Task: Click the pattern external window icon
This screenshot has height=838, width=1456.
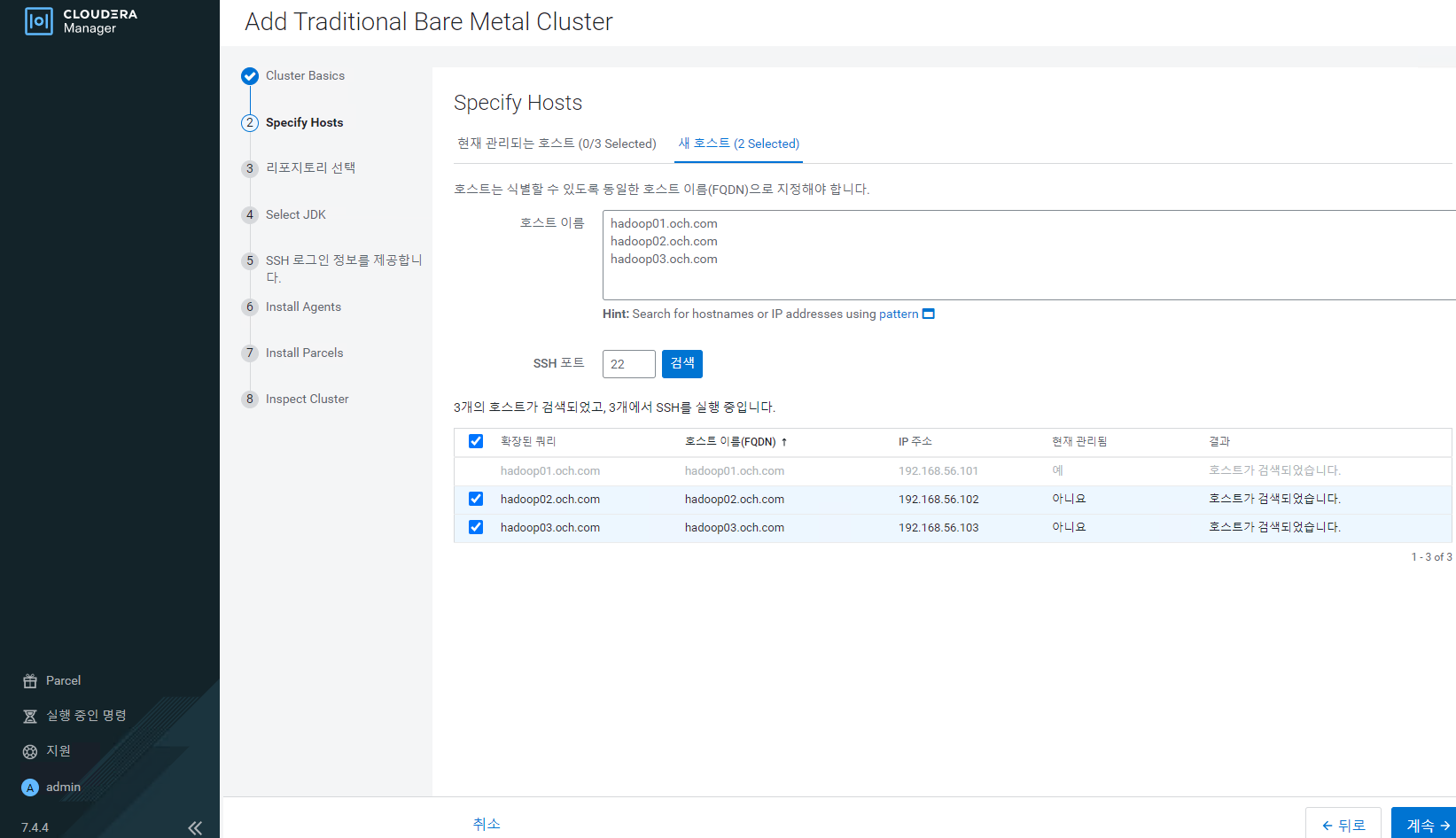Action: (x=929, y=314)
